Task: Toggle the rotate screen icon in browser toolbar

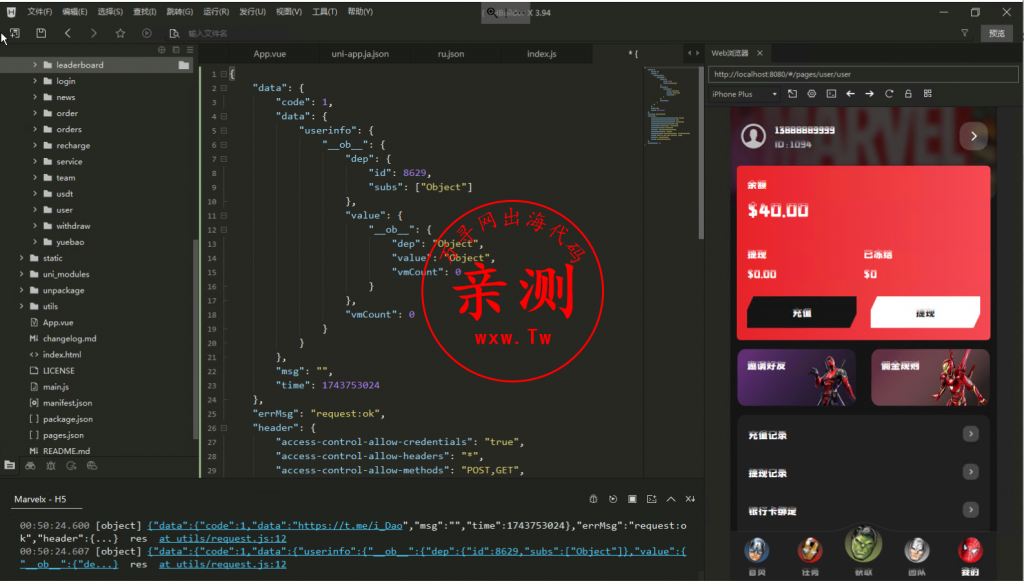Action: pos(792,94)
